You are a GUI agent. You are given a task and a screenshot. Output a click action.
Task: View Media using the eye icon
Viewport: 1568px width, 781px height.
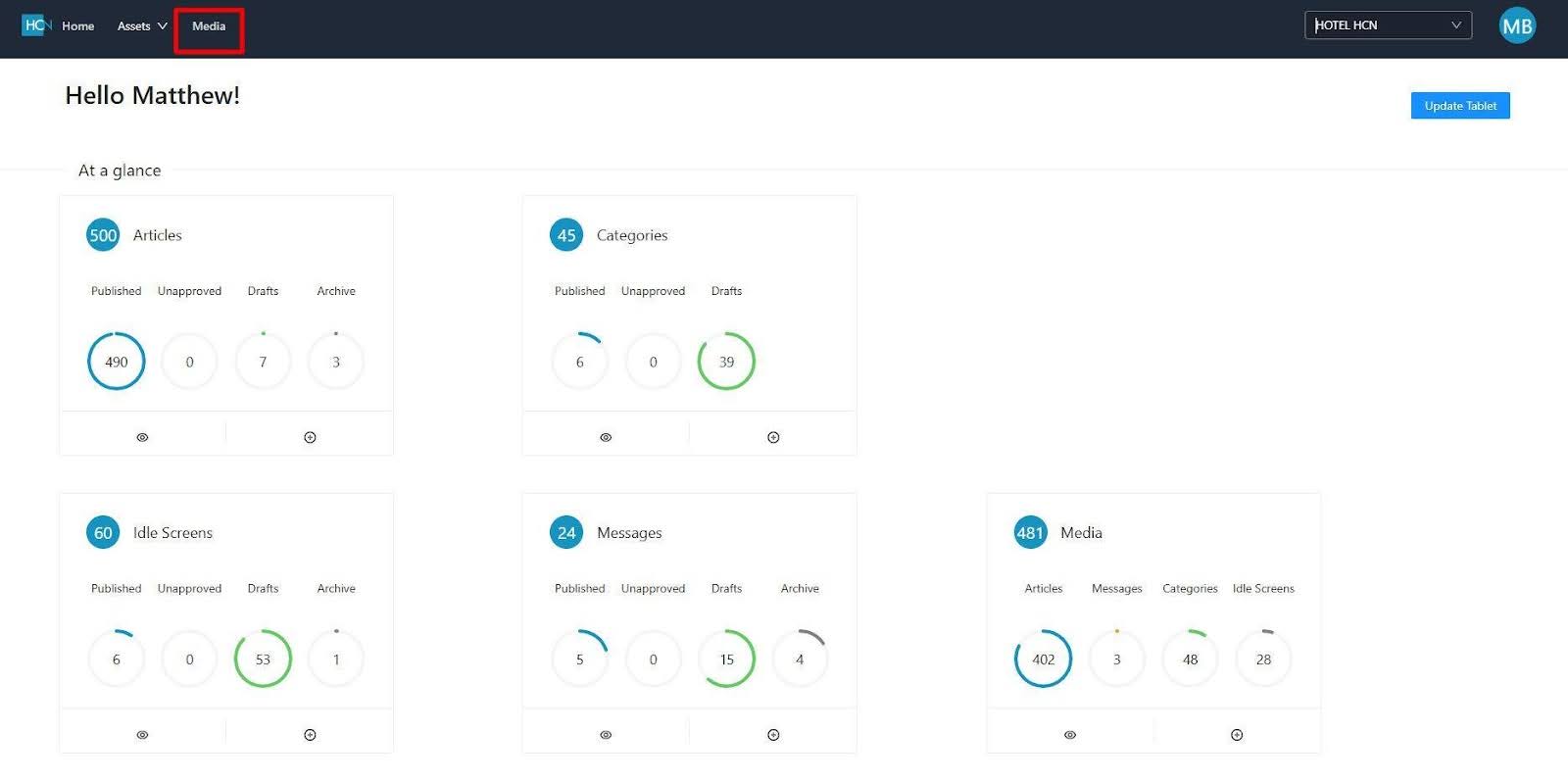point(1070,735)
